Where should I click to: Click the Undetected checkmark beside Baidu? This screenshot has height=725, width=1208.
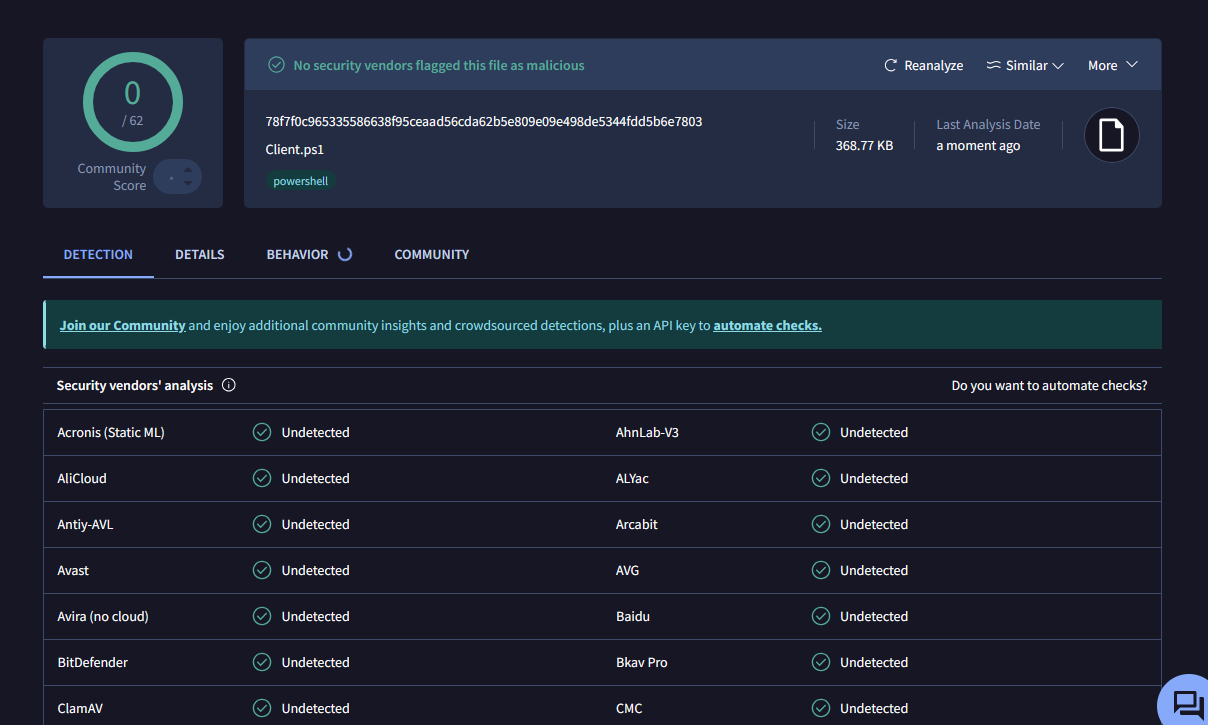click(x=820, y=616)
